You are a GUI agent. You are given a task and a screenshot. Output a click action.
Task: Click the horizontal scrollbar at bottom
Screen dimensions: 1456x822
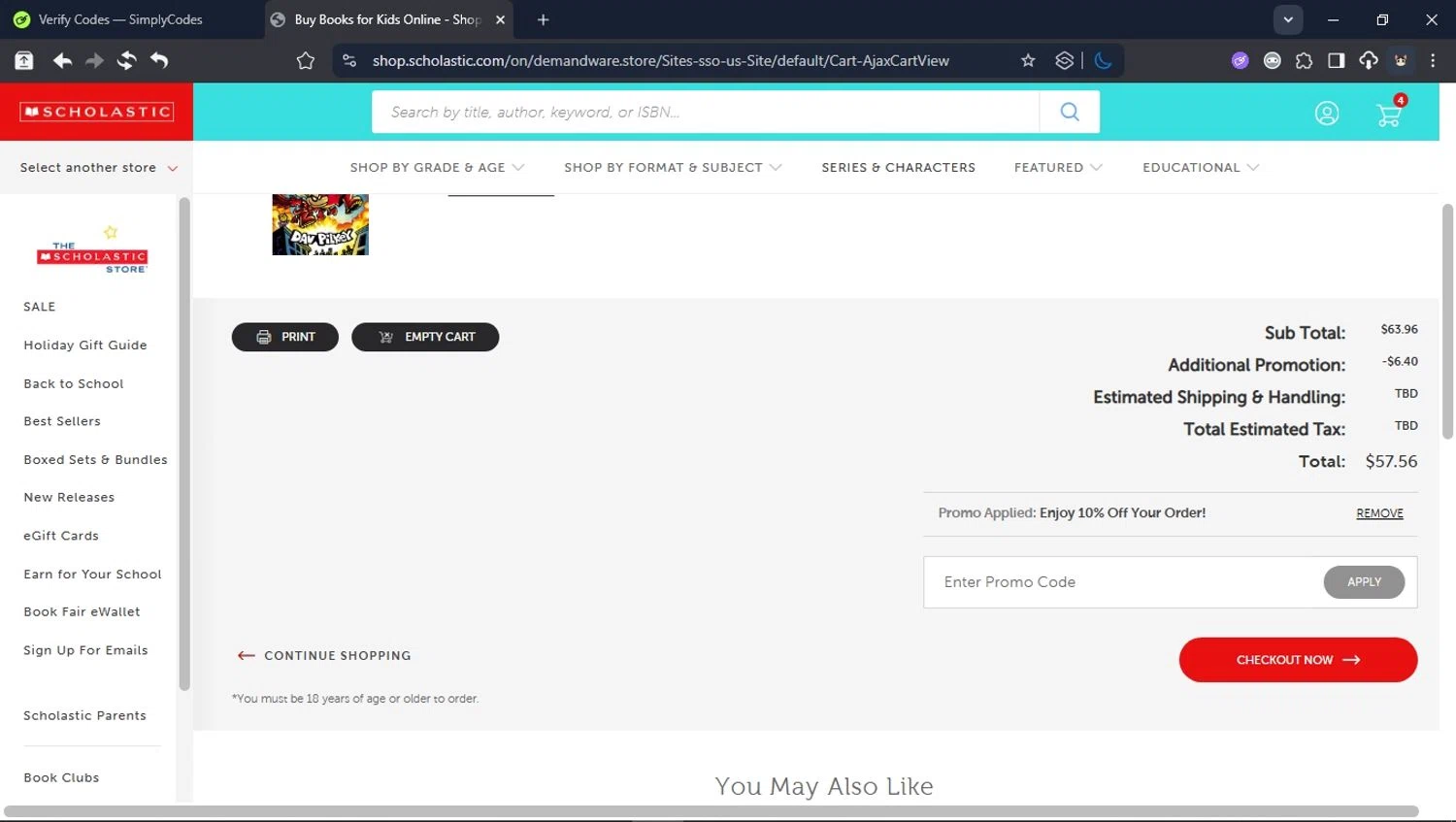[x=711, y=811]
